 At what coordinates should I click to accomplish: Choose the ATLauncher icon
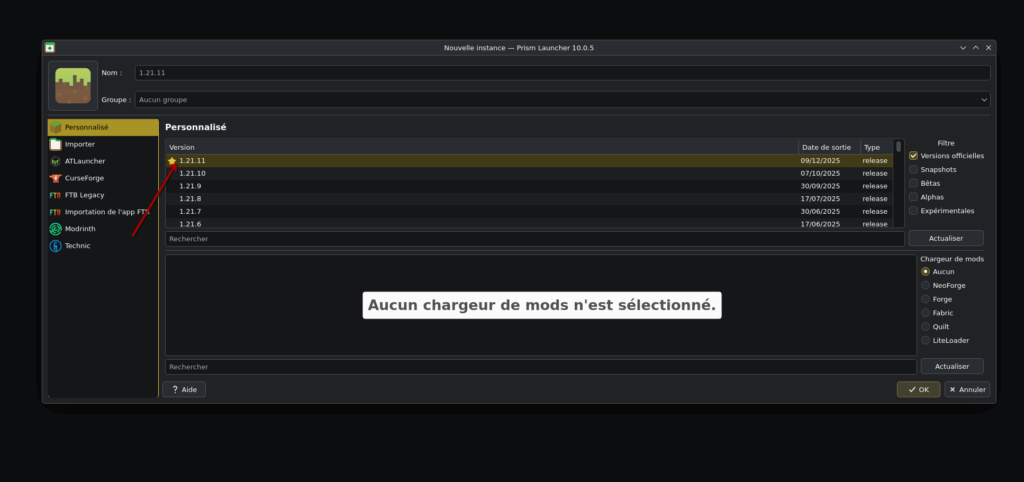56,161
